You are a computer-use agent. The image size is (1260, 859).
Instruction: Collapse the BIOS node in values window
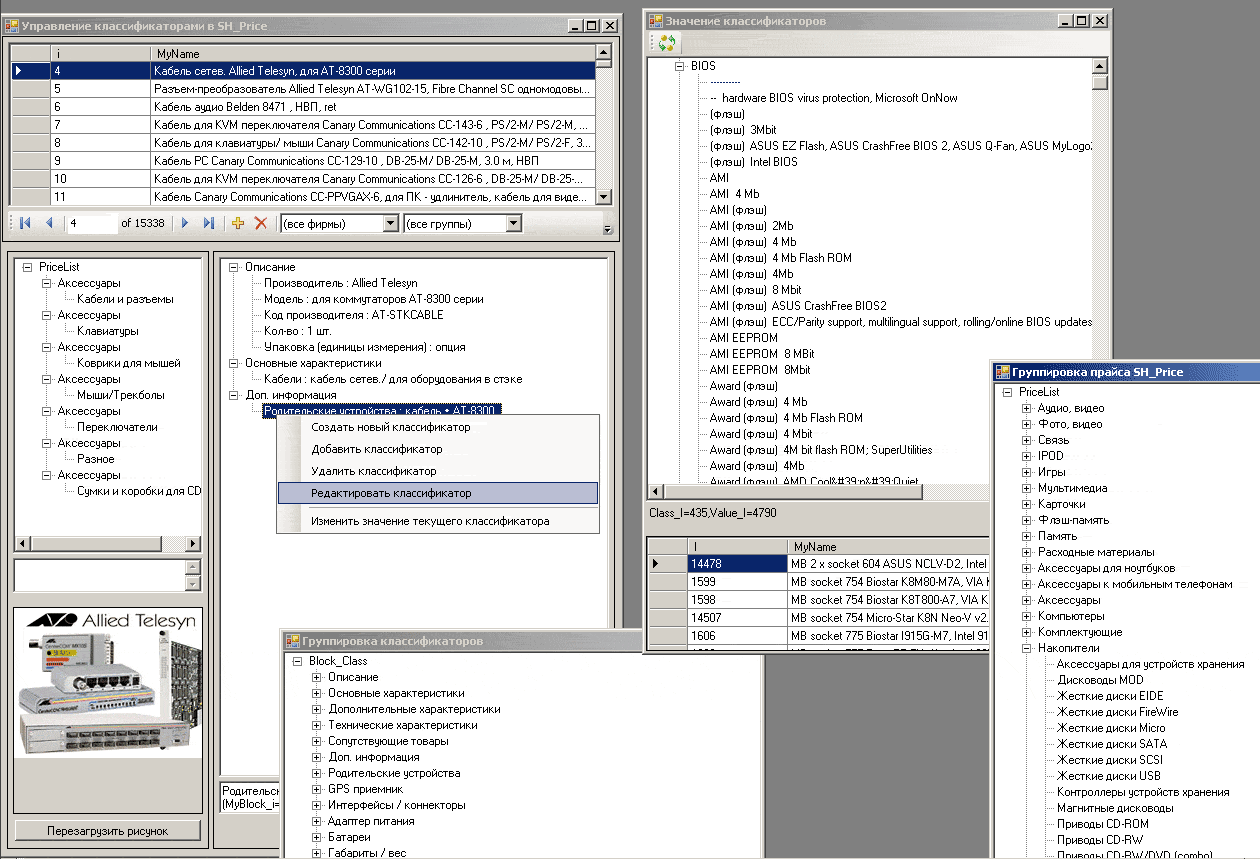click(679, 65)
